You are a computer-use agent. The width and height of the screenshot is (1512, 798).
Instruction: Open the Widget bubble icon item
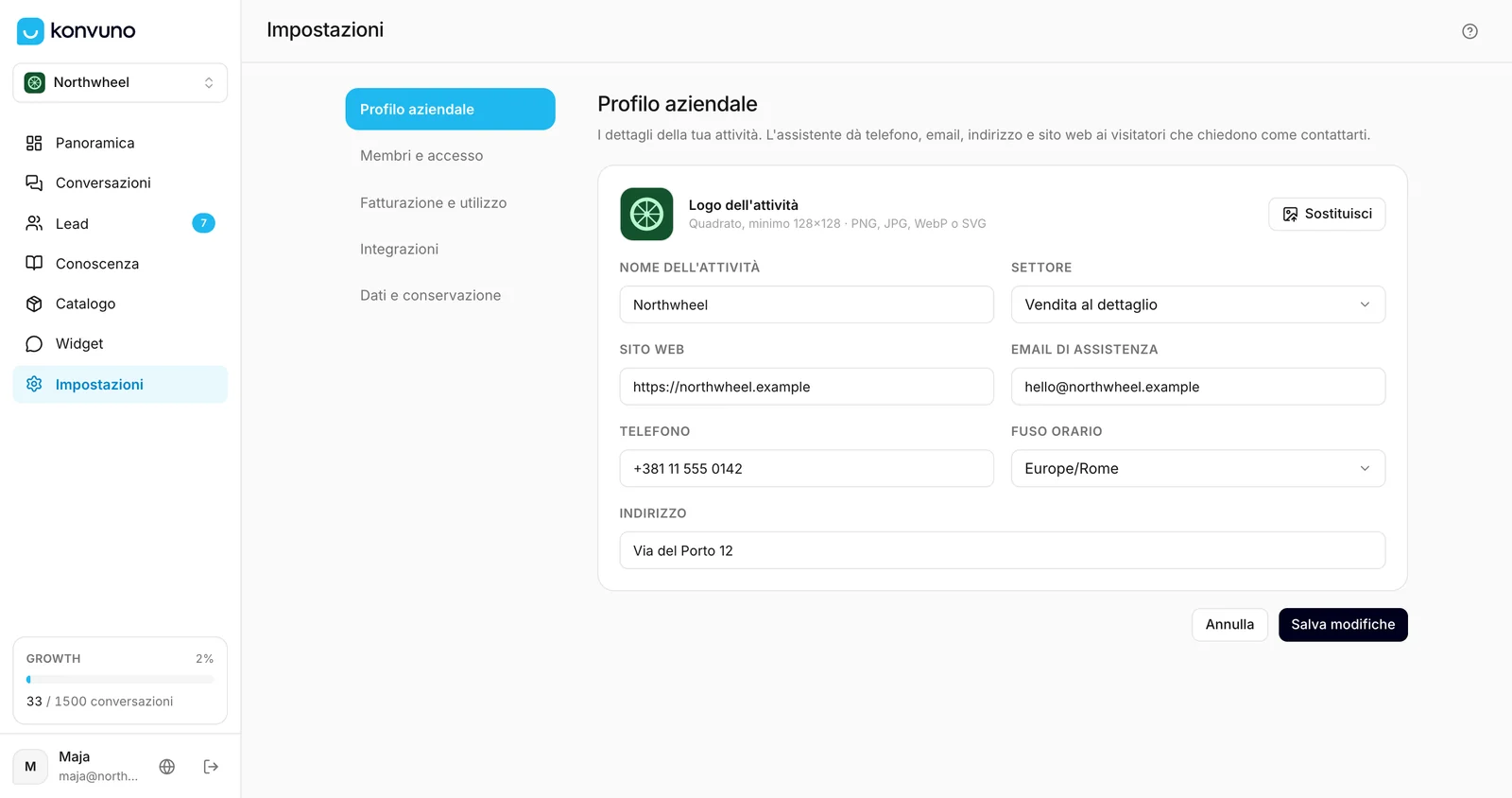pyautogui.click(x=34, y=344)
